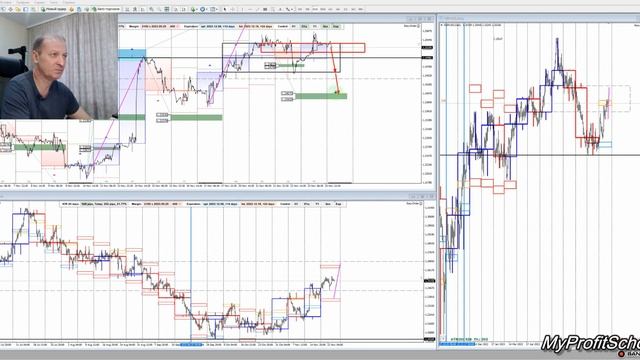Click T1 button in top-left chart panel
The height and width of the screenshot is (360, 640).
click(x=315, y=26)
